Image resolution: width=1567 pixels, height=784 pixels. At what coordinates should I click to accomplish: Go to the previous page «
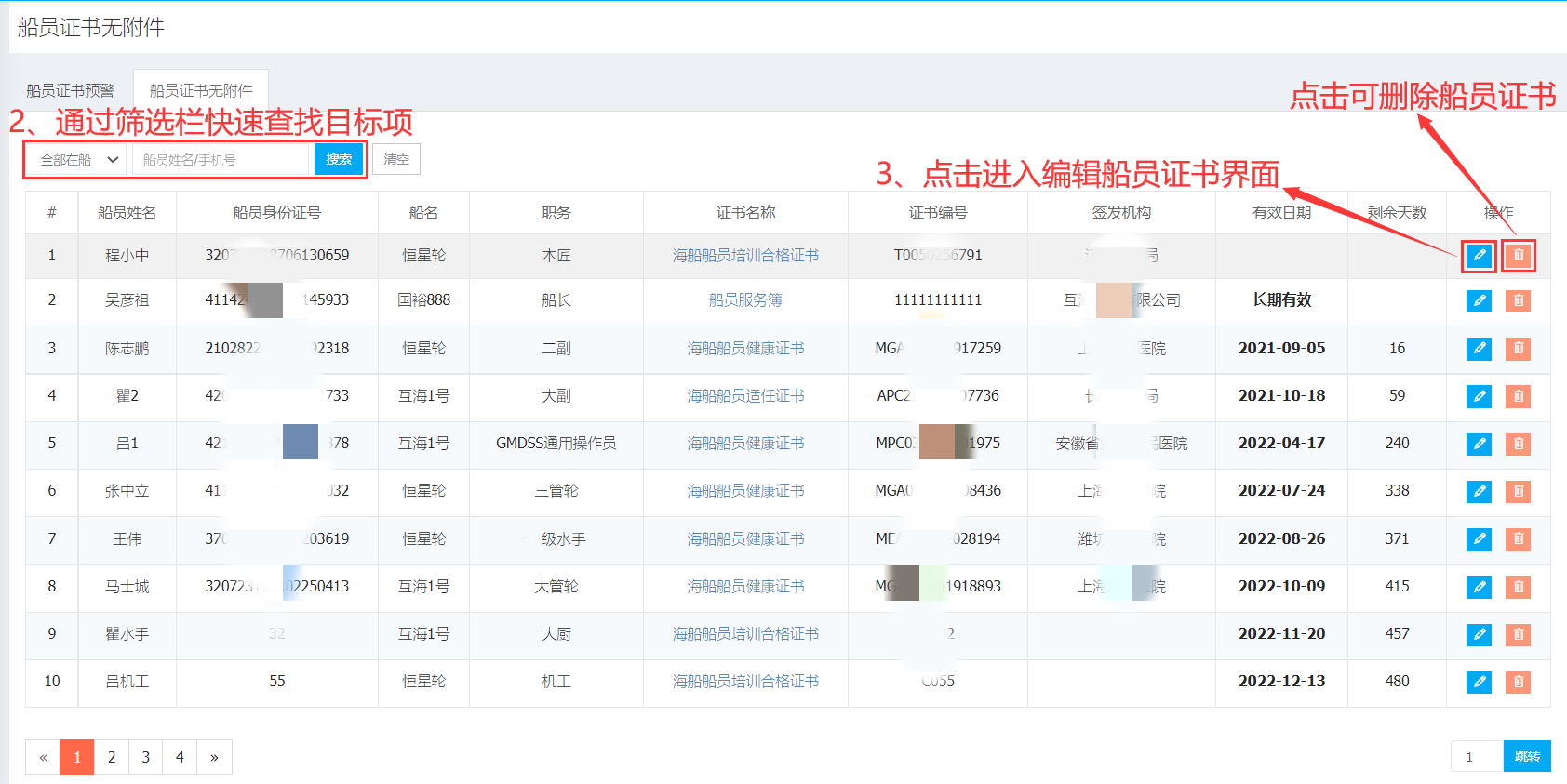coord(43,757)
